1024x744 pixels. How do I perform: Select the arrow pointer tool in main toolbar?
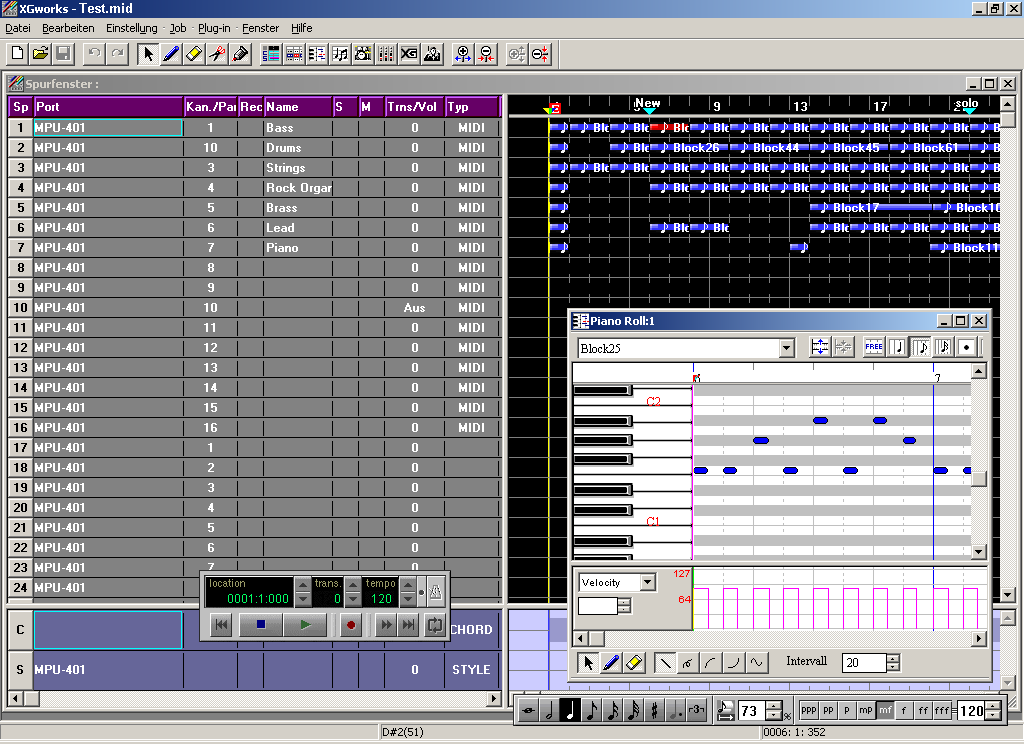pyautogui.click(x=148, y=54)
